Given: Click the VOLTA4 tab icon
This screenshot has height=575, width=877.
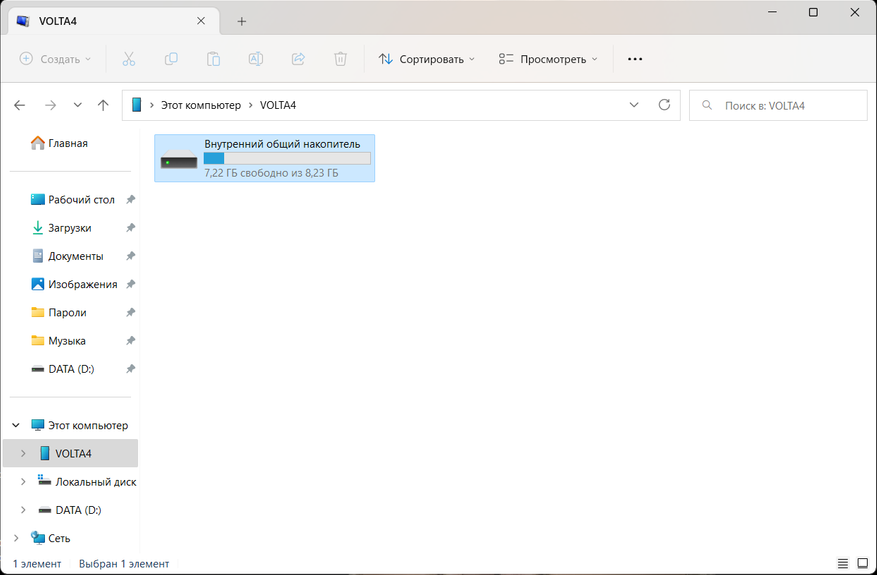Looking at the screenshot, I should coord(23,21).
